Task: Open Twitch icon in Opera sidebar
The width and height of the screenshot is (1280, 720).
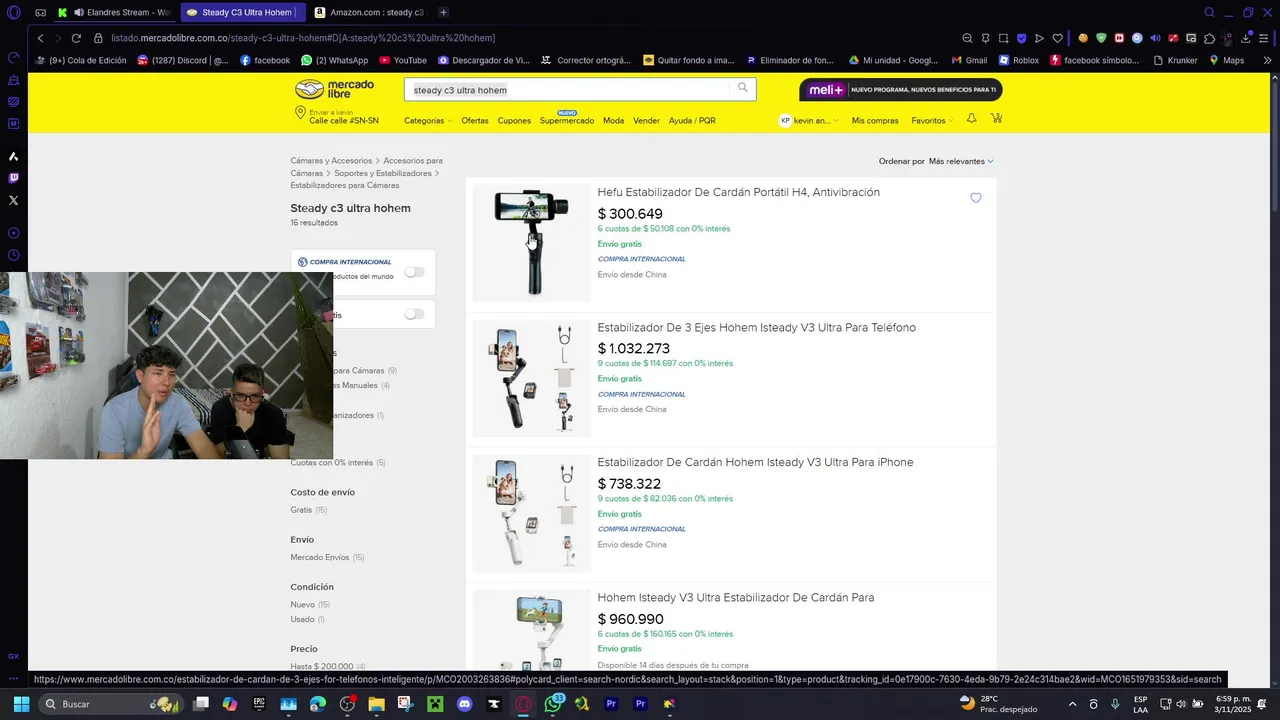Action: [13, 178]
